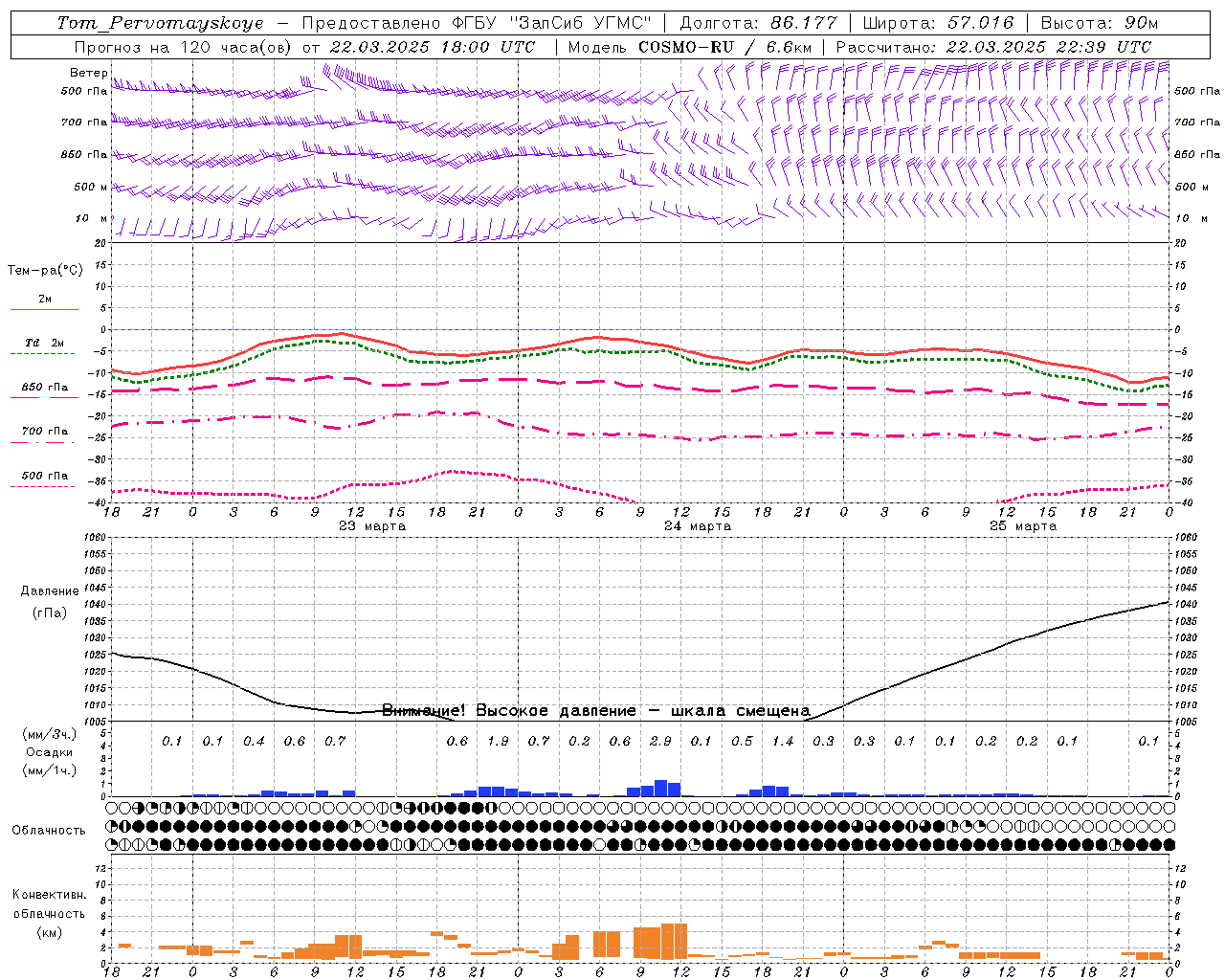Screen dimensions: 1225x980
Task: Click the high pressure warning 'Внимание! Высокое давление'
Action: pos(508,711)
